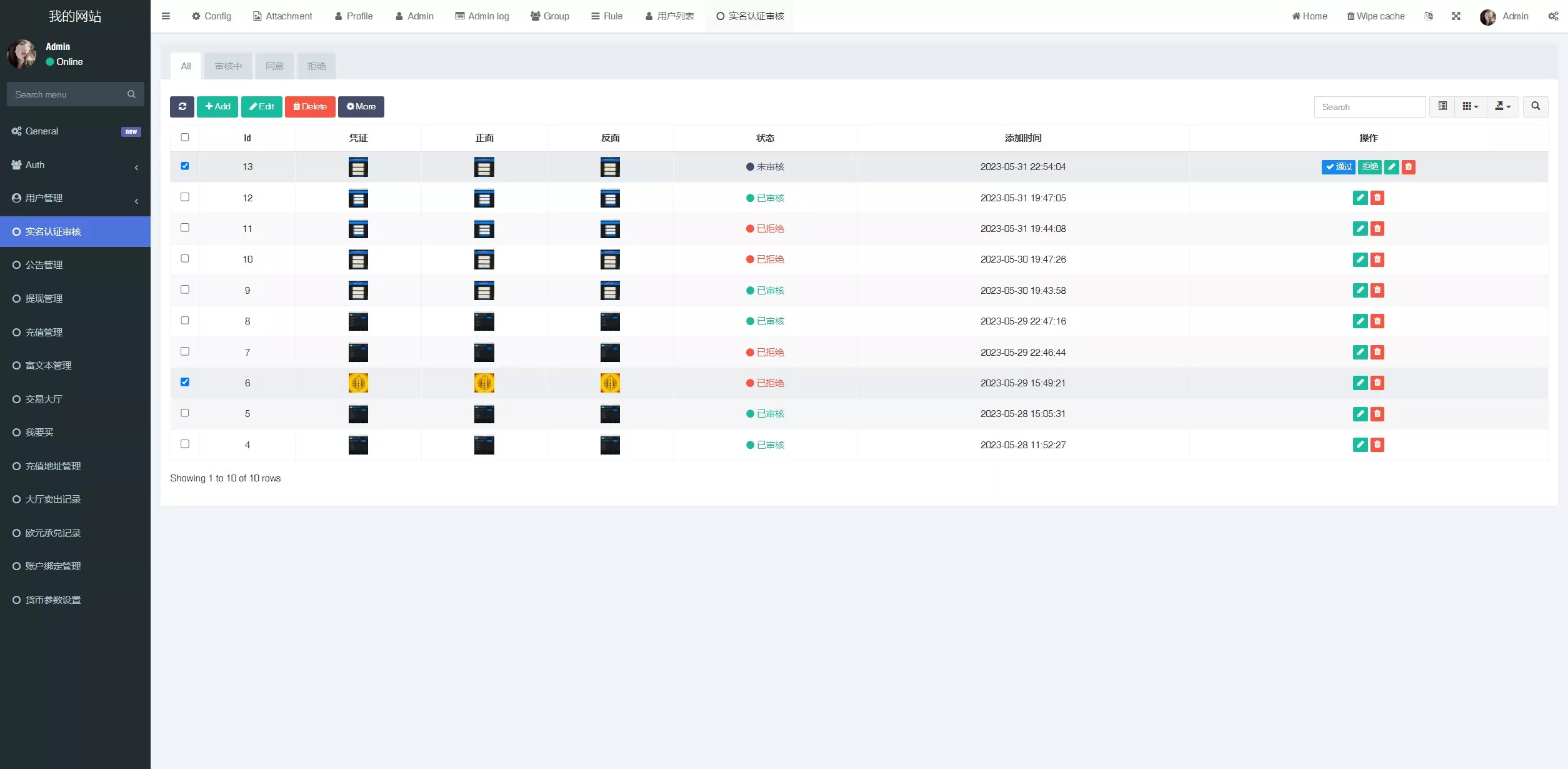Click the table Search input field

[x=1369, y=107]
